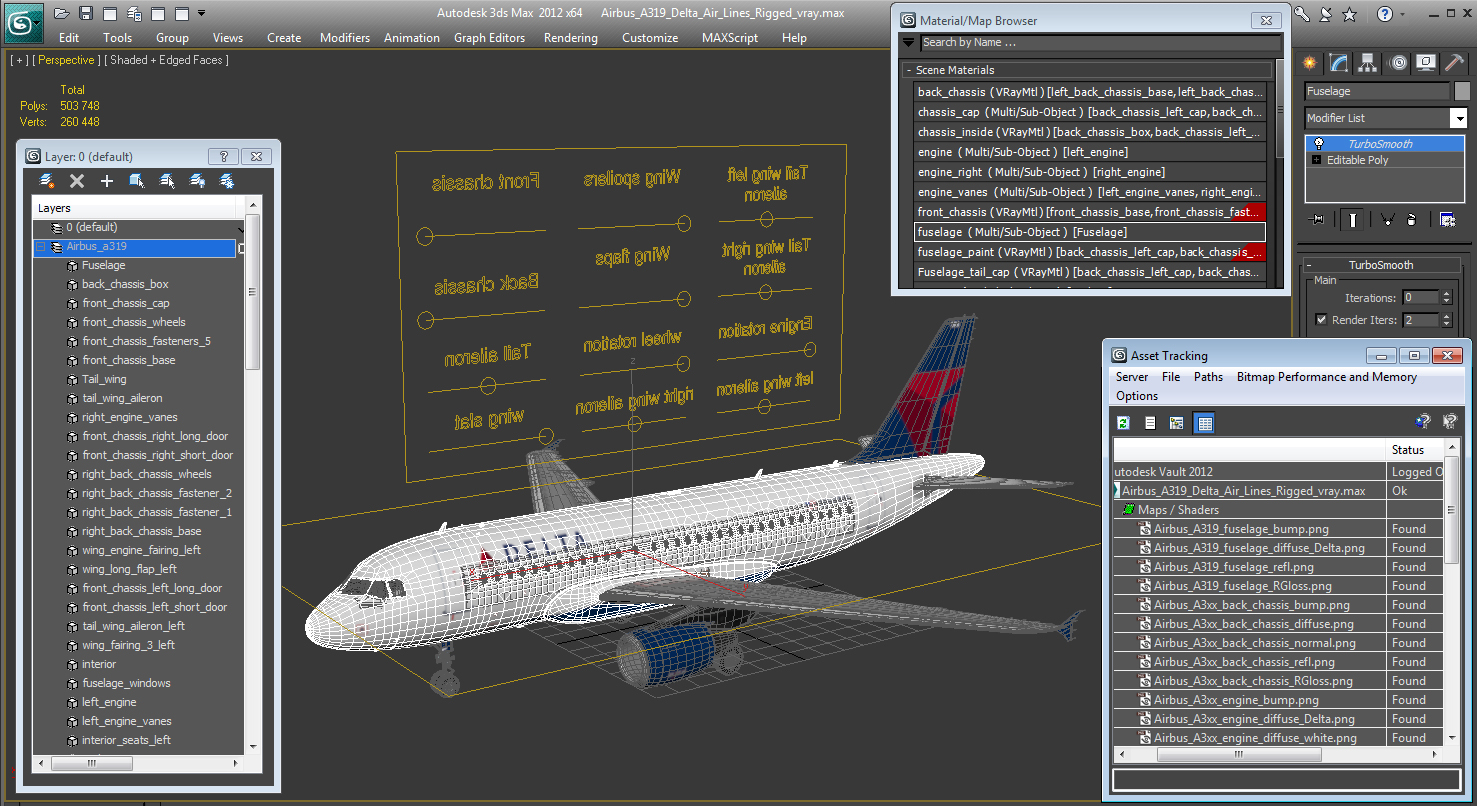Screen dimensions: 1477x806
Task: Open the Modifier List dropdown
Action: (x=1458, y=118)
